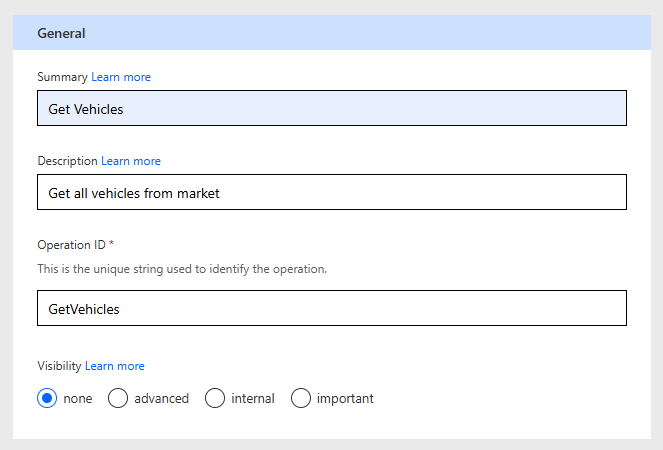Open the Visibility Learn more link

click(x=114, y=366)
